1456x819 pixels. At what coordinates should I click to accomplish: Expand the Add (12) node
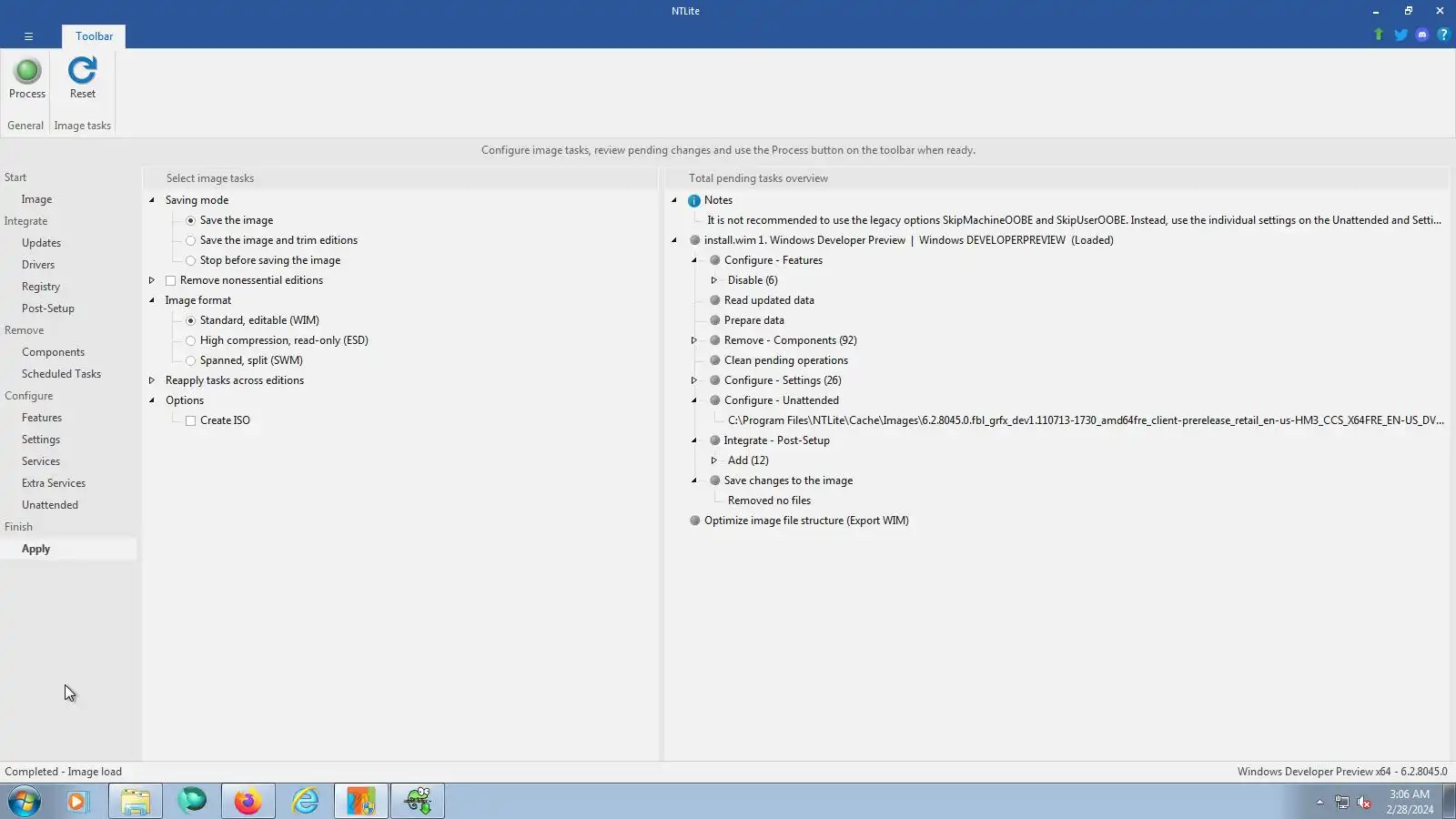click(x=714, y=460)
